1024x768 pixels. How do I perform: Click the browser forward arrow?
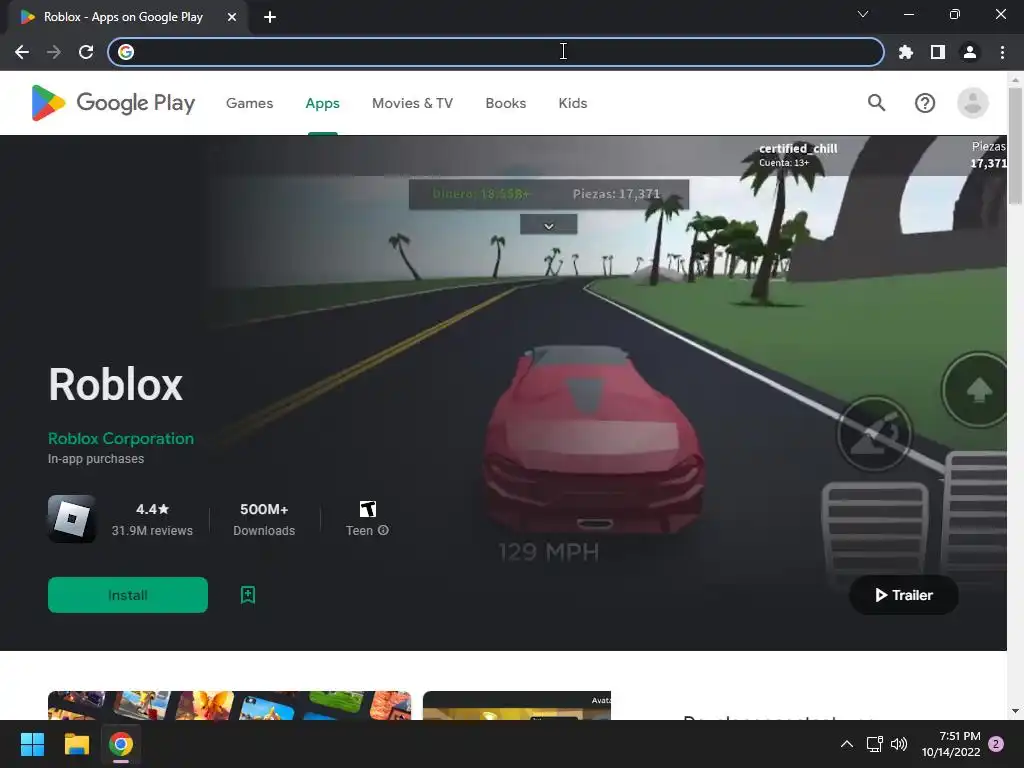pos(54,52)
